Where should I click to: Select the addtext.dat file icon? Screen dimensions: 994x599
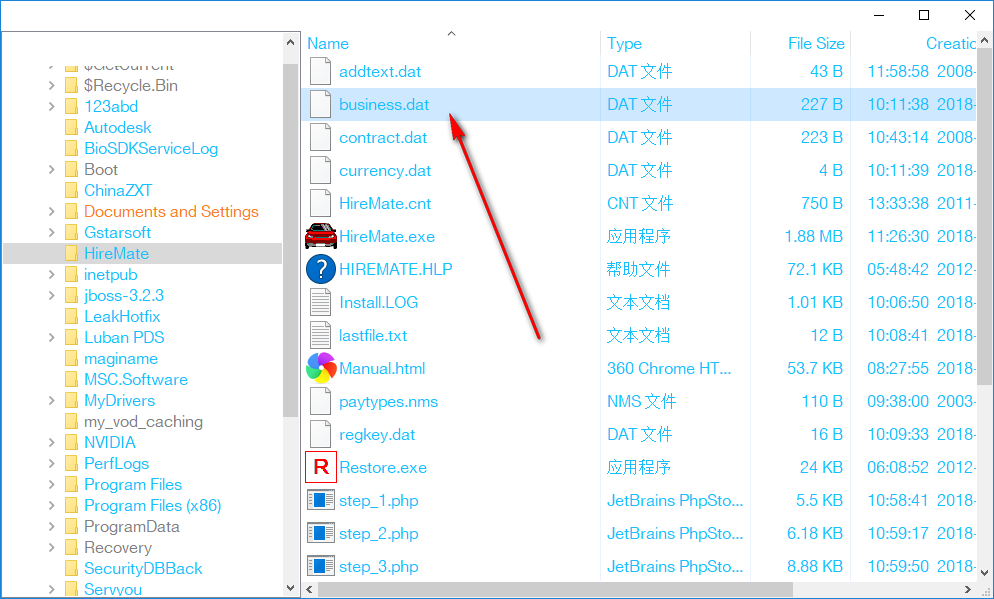(320, 71)
